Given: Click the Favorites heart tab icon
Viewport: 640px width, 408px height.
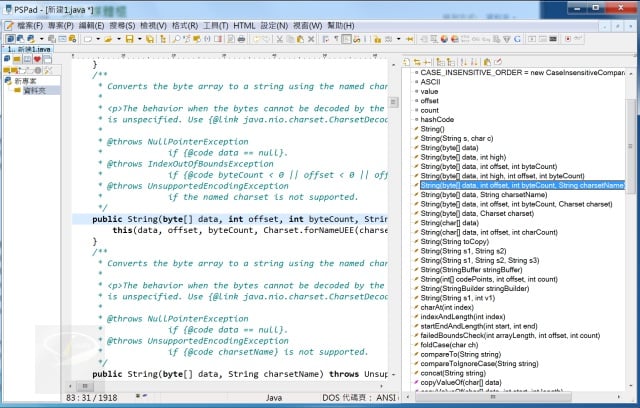Looking at the screenshot, I should (x=36, y=59).
